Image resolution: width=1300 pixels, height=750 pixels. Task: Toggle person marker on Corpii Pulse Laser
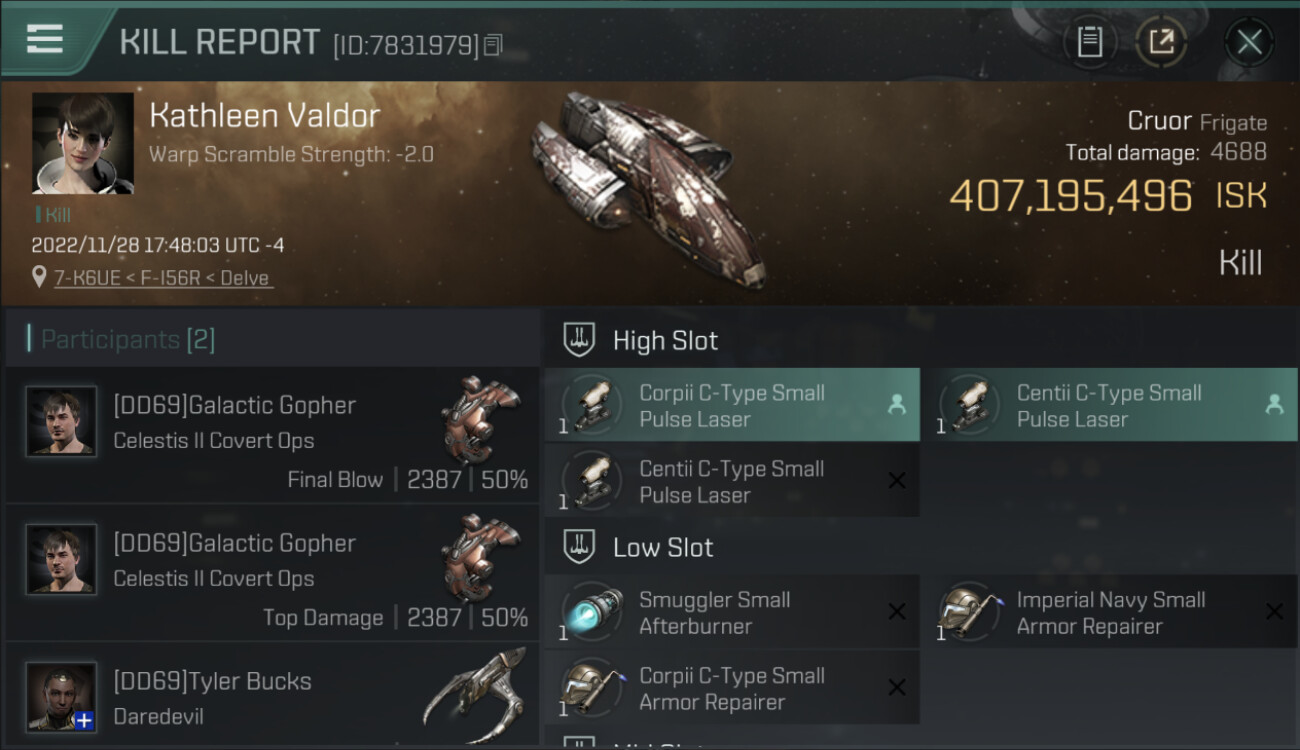click(897, 405)
